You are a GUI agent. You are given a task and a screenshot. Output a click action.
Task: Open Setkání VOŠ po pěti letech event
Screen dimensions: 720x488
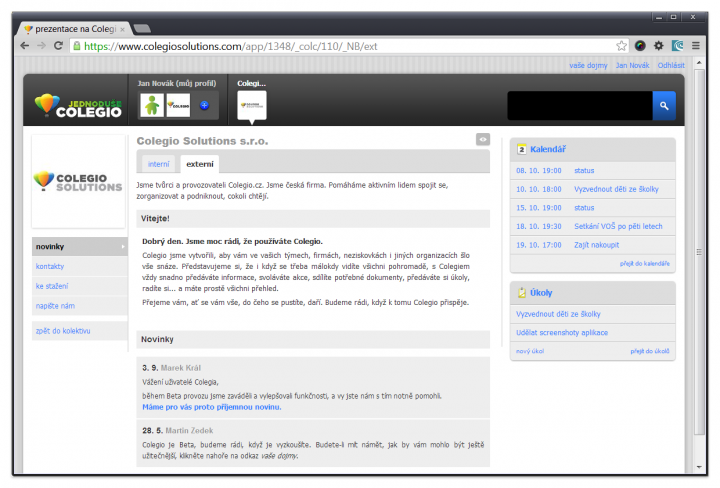(x=618, y=226)
